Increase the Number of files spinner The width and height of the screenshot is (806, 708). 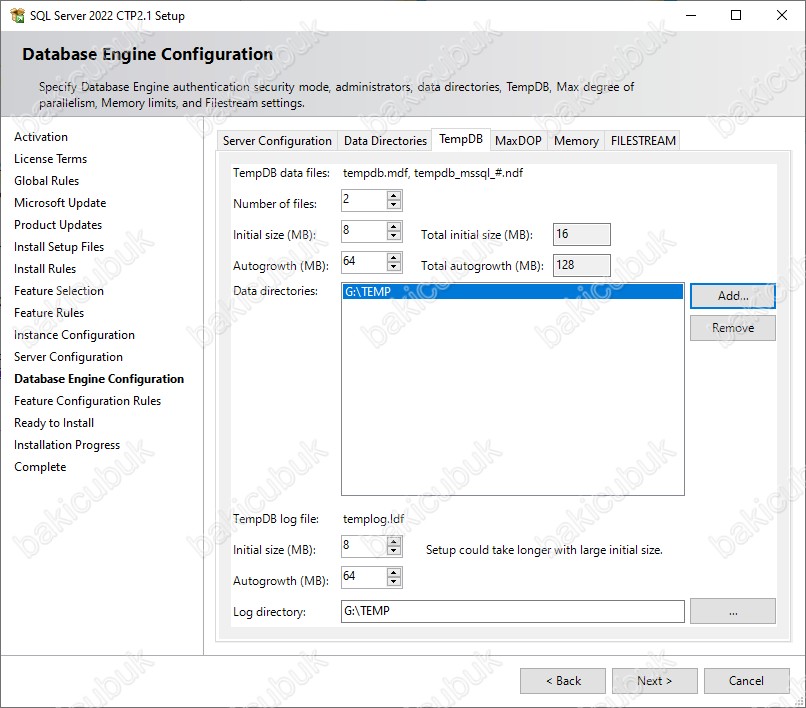pos(394,196)
